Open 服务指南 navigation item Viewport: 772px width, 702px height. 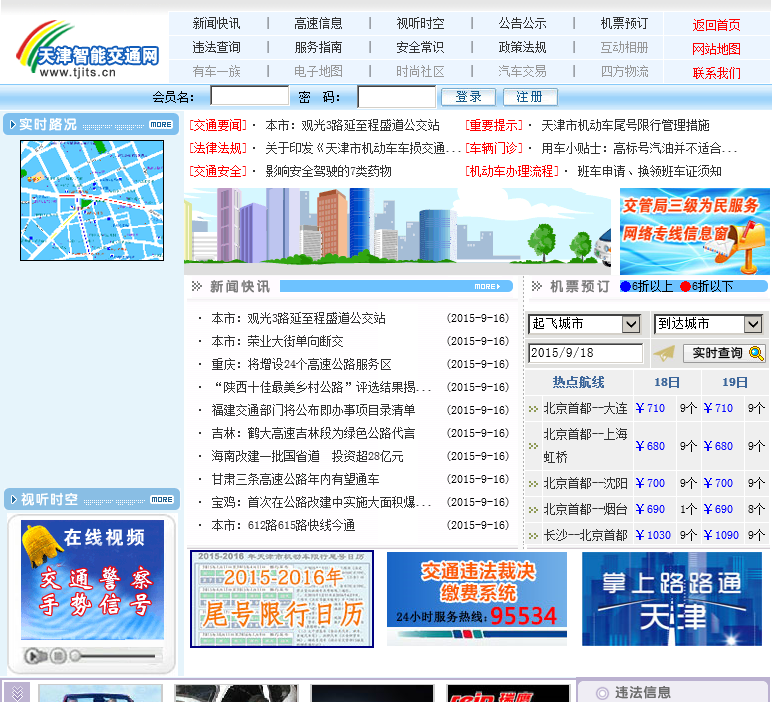tap(318, 47)
